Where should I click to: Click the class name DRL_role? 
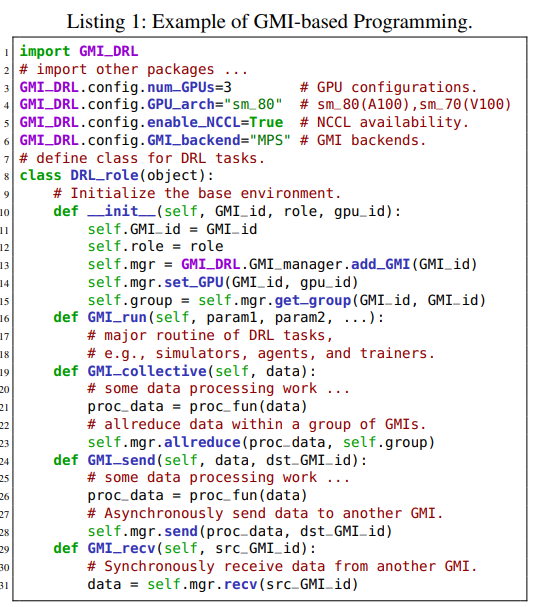[104, 175]
